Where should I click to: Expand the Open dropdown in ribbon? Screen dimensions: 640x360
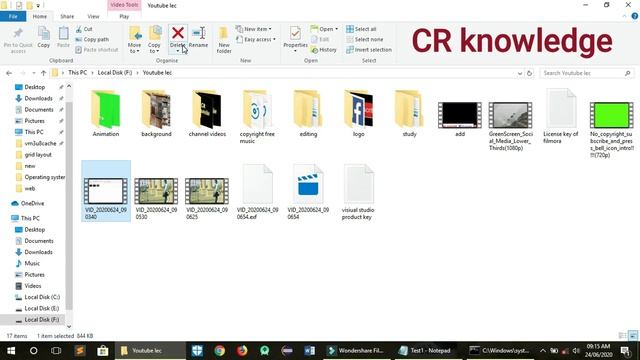click(324, 29)
